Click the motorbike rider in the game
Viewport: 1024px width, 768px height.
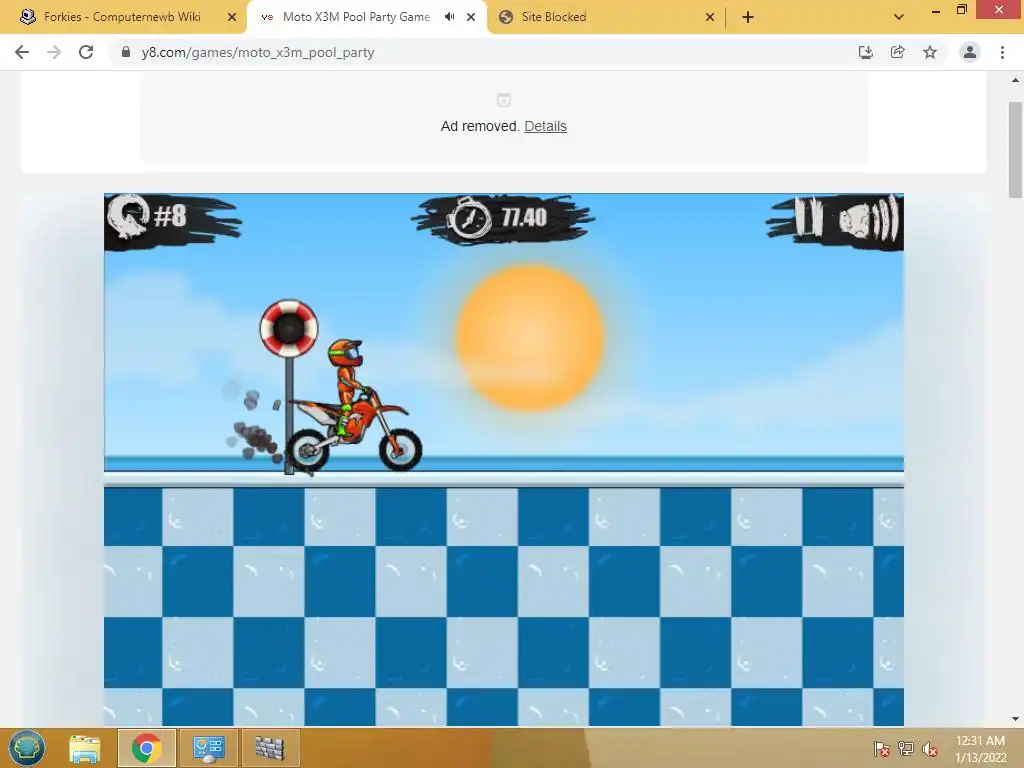pyautogui.click(x=353, y=406)
